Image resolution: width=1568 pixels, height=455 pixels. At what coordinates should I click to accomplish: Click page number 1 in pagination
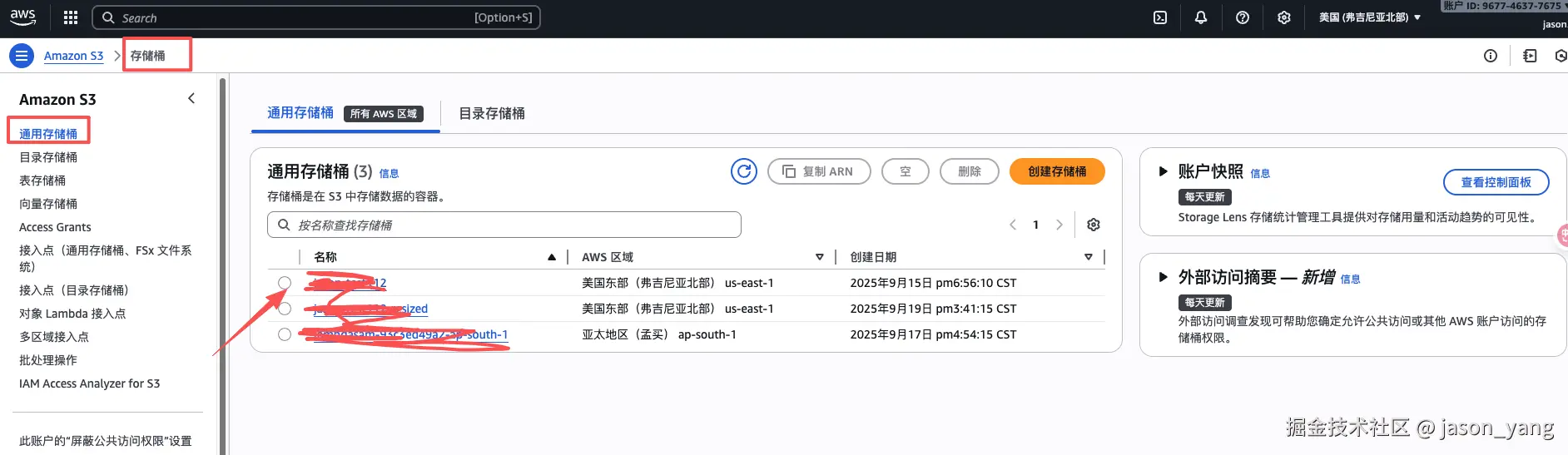coord(1036,225)
